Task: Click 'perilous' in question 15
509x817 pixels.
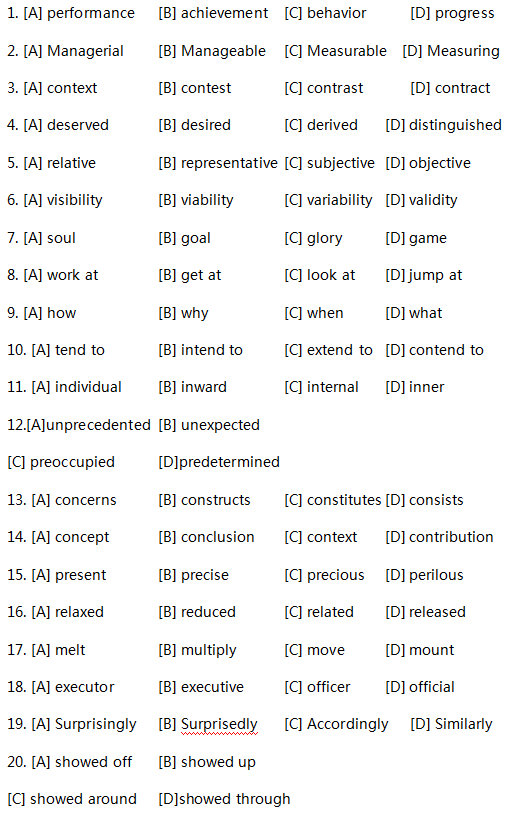Action: [436, 575]
